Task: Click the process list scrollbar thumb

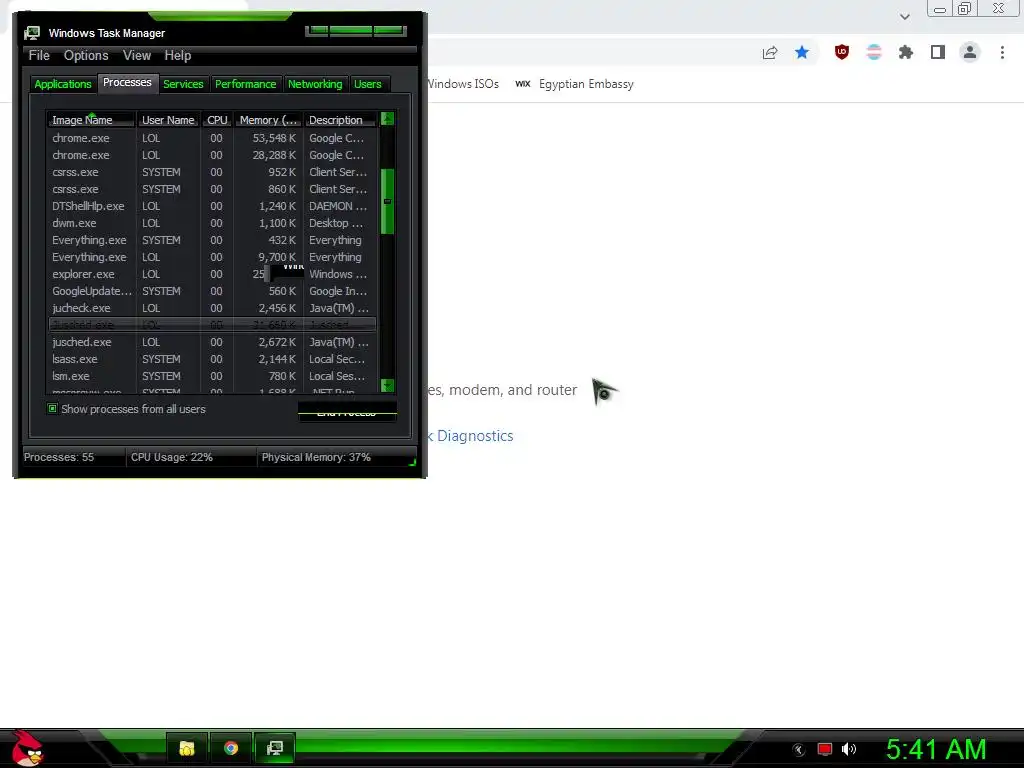Action: pos(387,201)
